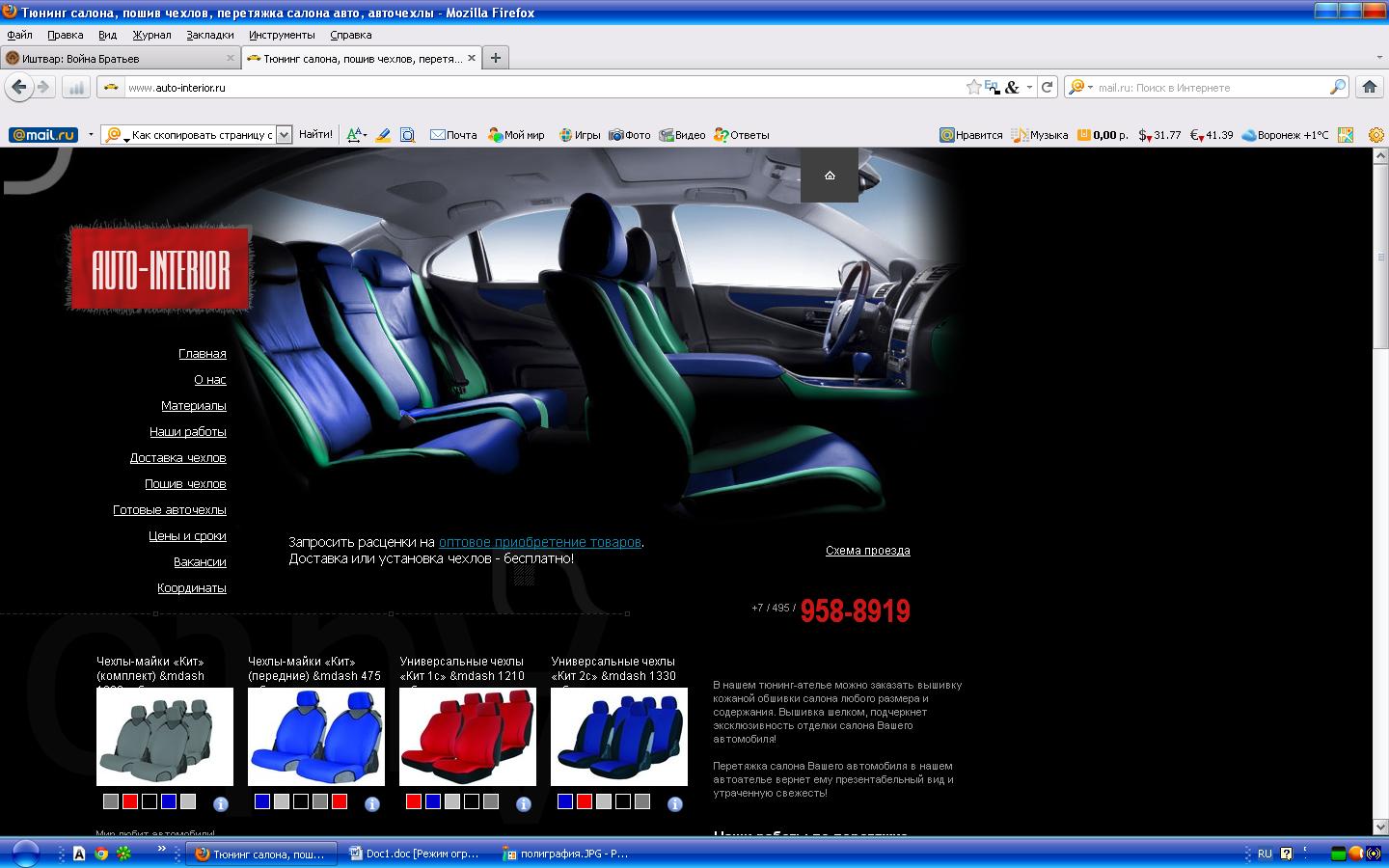This screenshot has width=1389, height=868.
Task: Open Мой мир from the toolbar
Action: [x=516, y=135]
